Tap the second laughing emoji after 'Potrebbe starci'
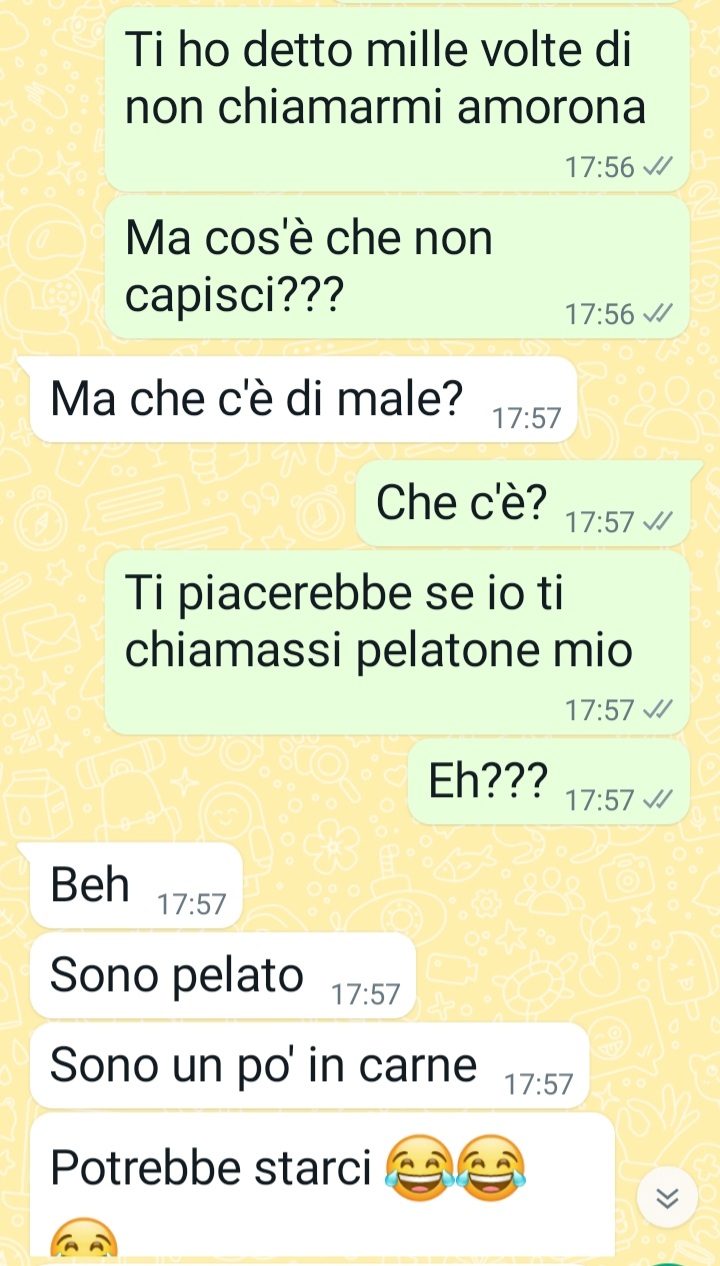The image size is (720, 1266). [x=490, y=1167]
